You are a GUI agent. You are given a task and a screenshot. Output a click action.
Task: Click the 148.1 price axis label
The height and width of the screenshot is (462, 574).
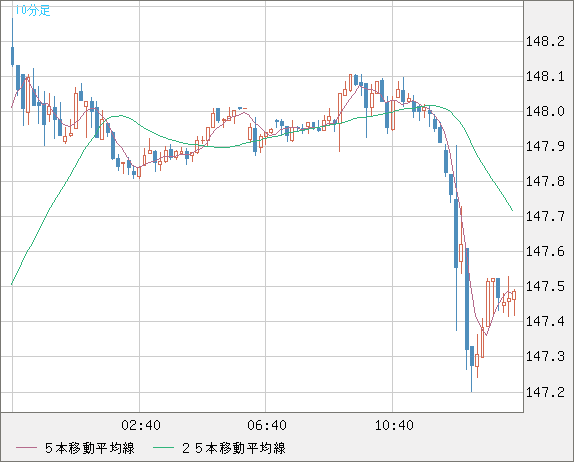(545, 77)
